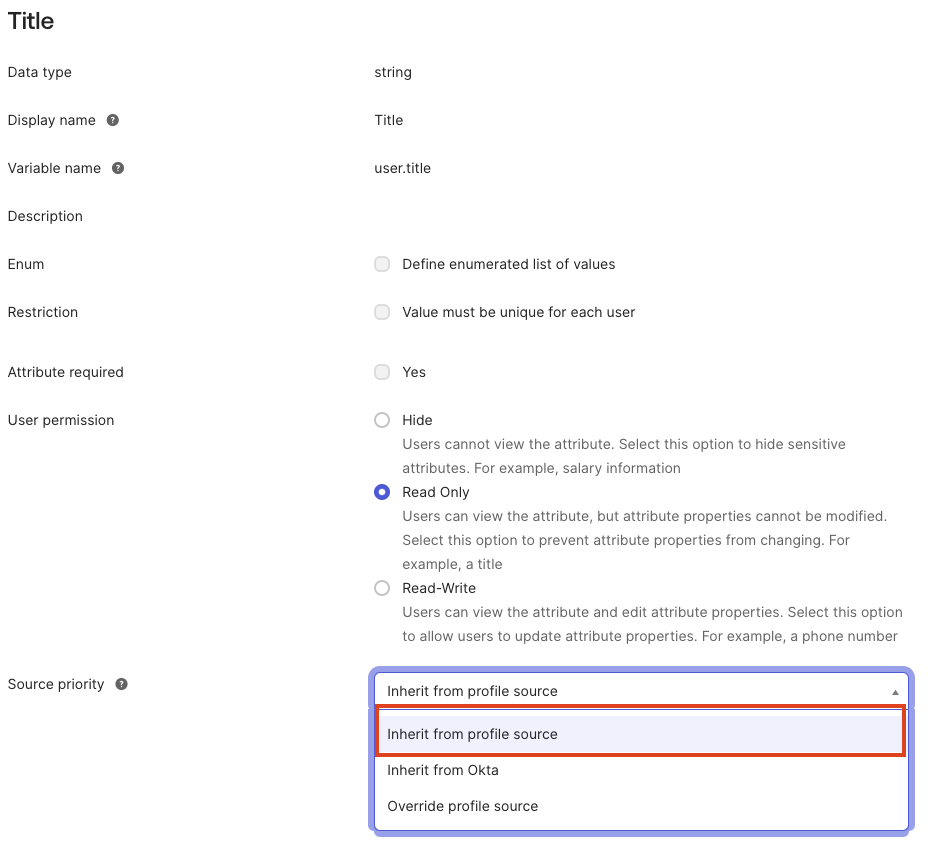Click the Description field label
Image resolution: width=928 pixels, height=857 pixels.
pyautogui.click(x=45, y=216)
